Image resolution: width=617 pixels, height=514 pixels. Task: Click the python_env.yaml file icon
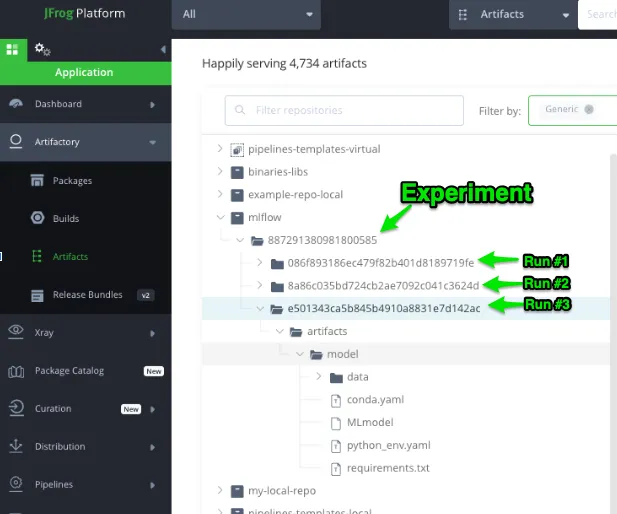tap(336, 446)
